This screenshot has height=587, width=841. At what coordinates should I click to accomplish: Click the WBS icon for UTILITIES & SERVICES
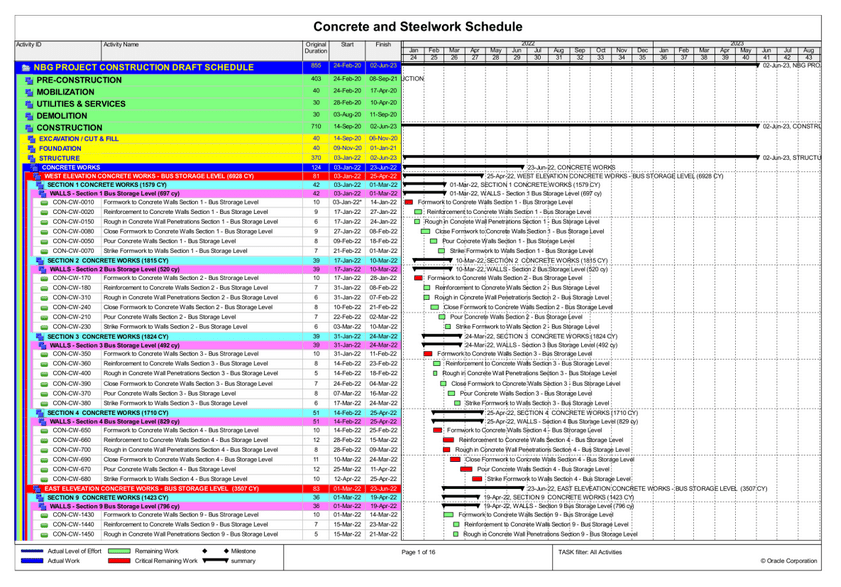click(29, 104)
